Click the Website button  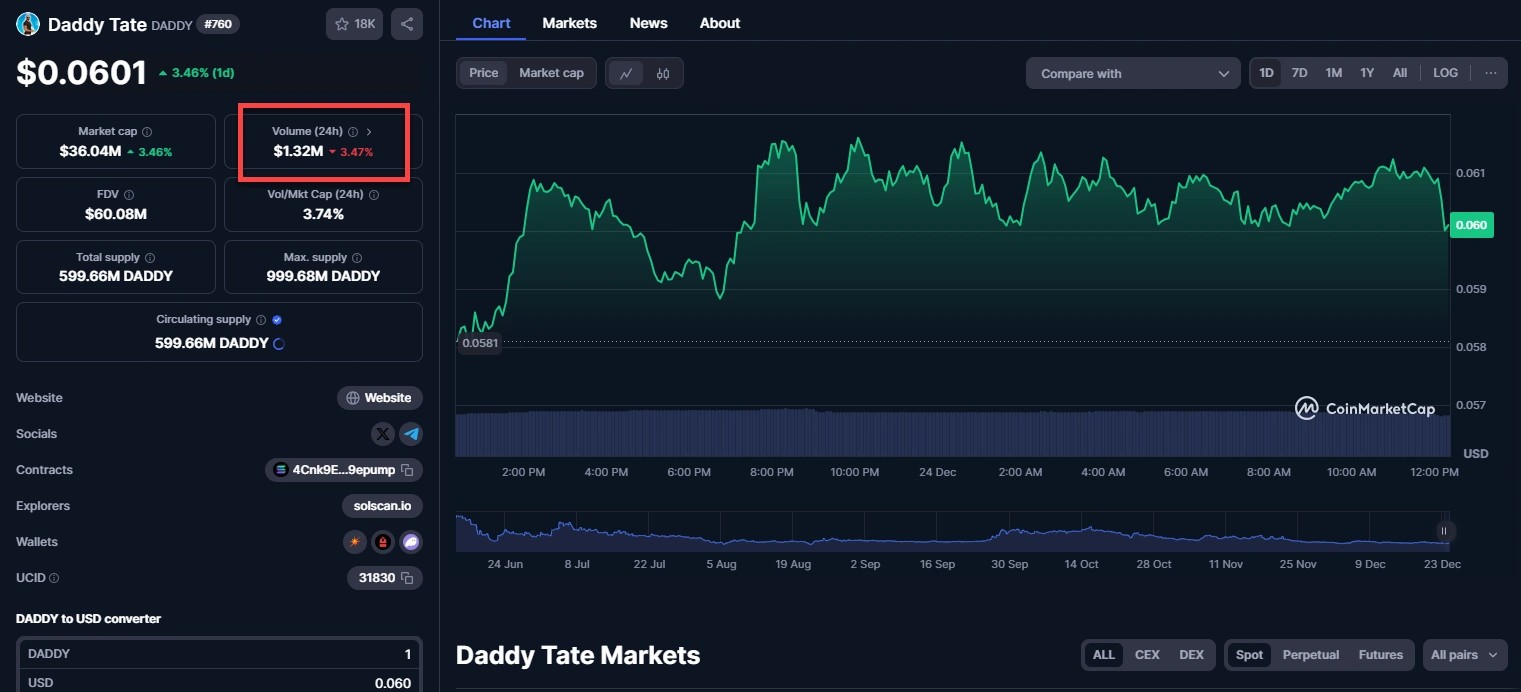tap(379, 398)
